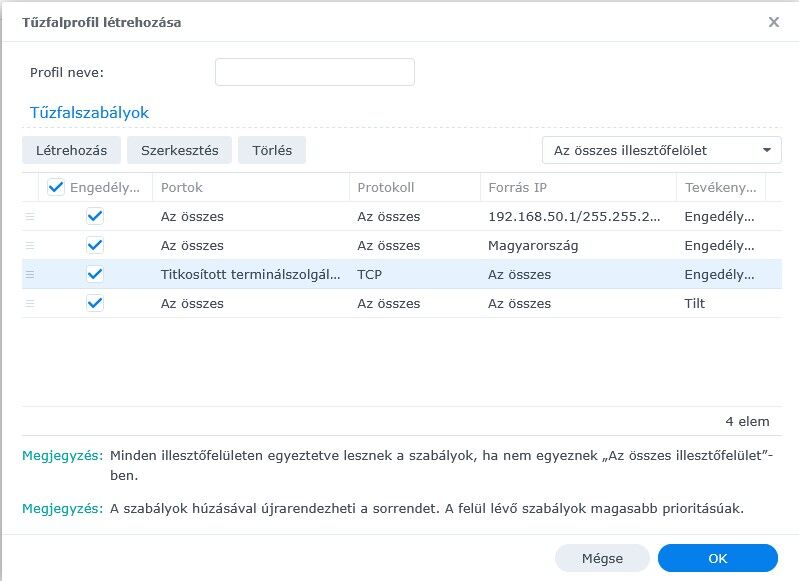Viewport: 799px width, 581px height.
Task: Click drag handle of Tilt rule
Action: (x=30, y=304)
